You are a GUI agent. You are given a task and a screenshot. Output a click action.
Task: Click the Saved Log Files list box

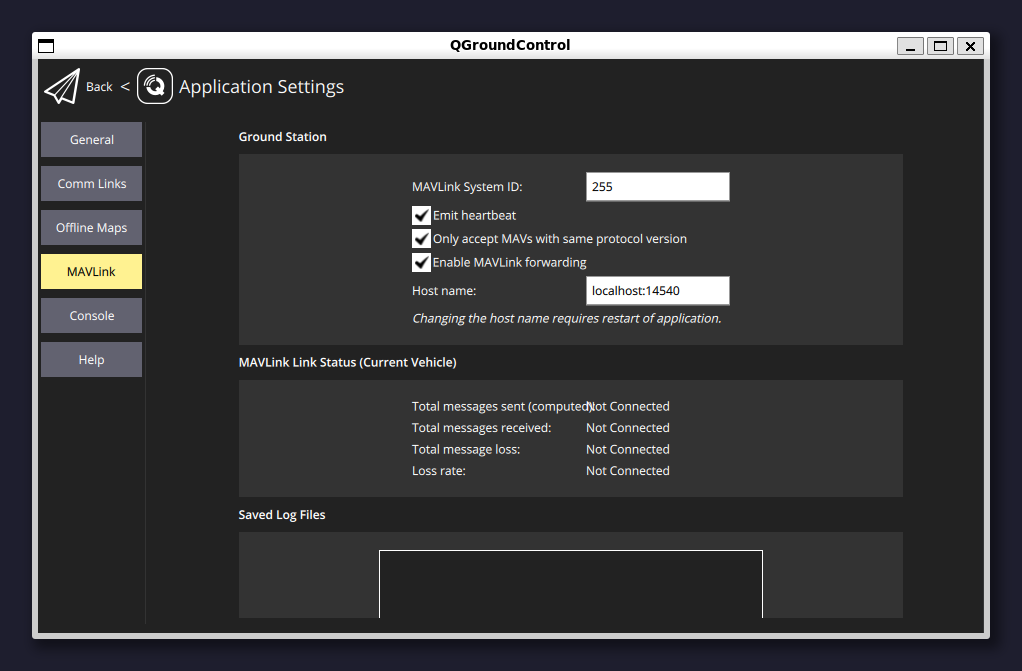571,584
